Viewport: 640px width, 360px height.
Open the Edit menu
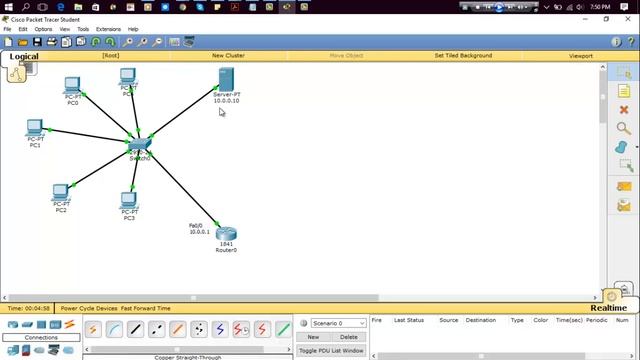click(x=23, y=29)
